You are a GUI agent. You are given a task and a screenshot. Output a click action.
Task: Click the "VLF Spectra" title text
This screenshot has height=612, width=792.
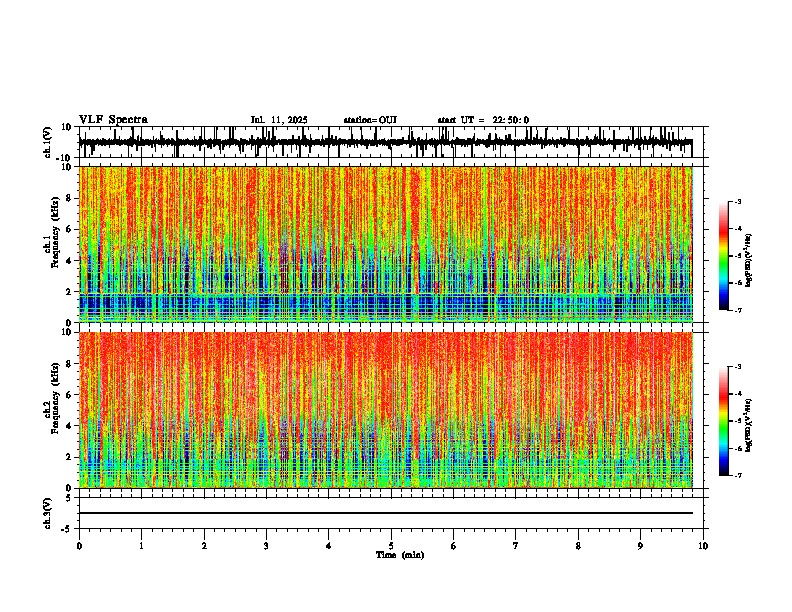tap(113, 120)
